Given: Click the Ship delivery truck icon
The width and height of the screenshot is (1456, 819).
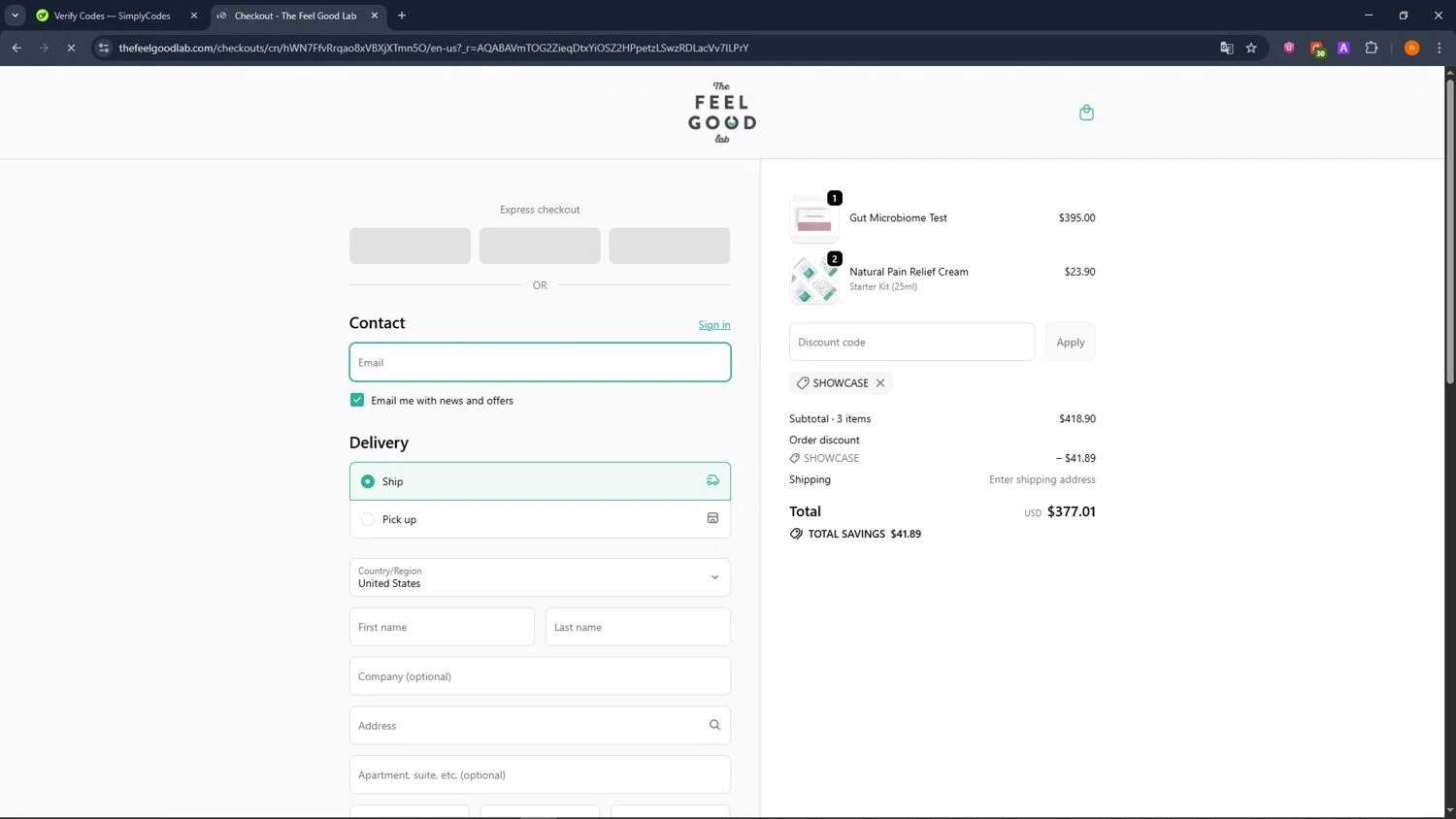Looking at the screenshot, I should coord(712,480).
